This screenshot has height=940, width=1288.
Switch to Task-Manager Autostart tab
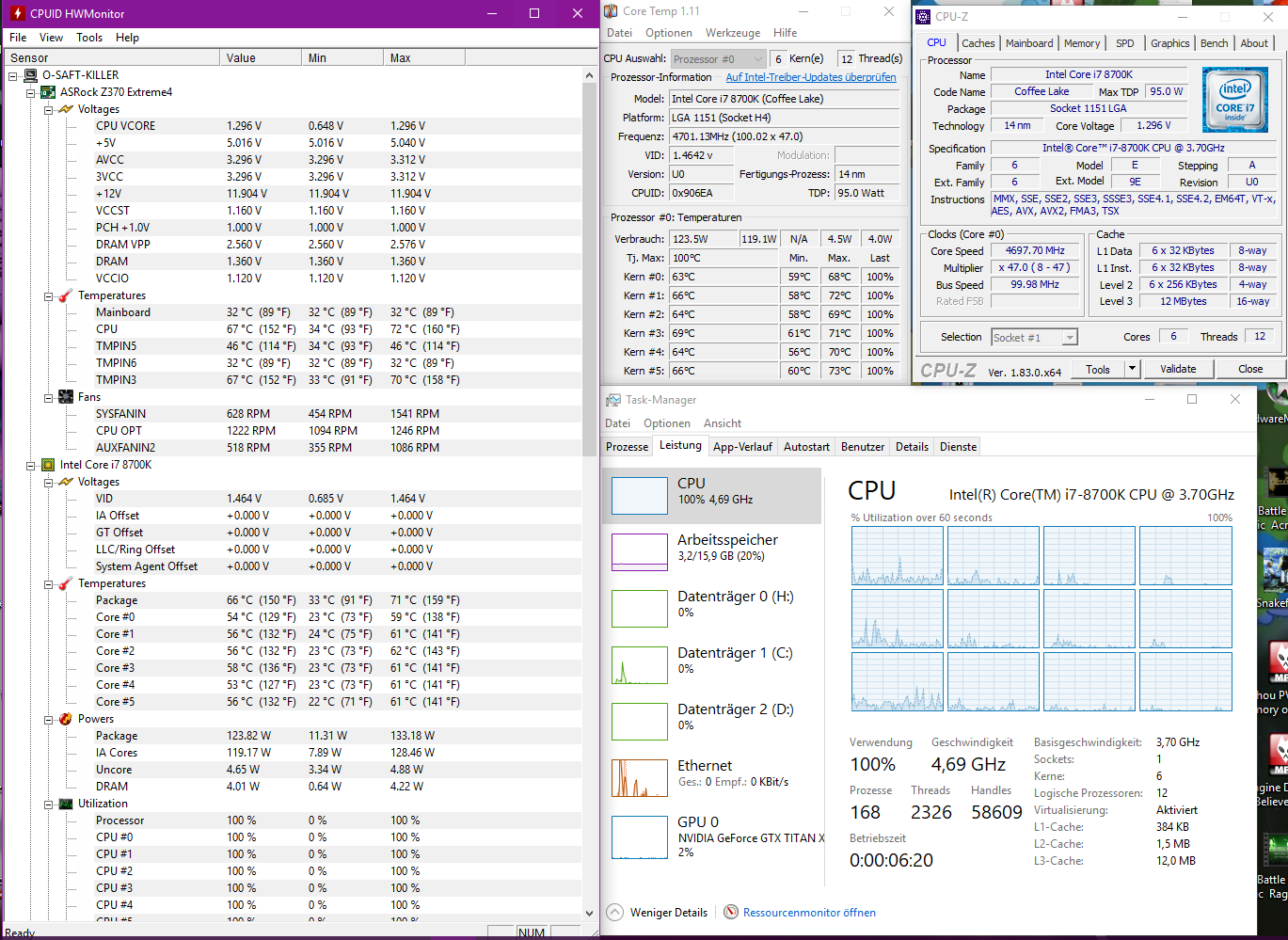point(806,447)
